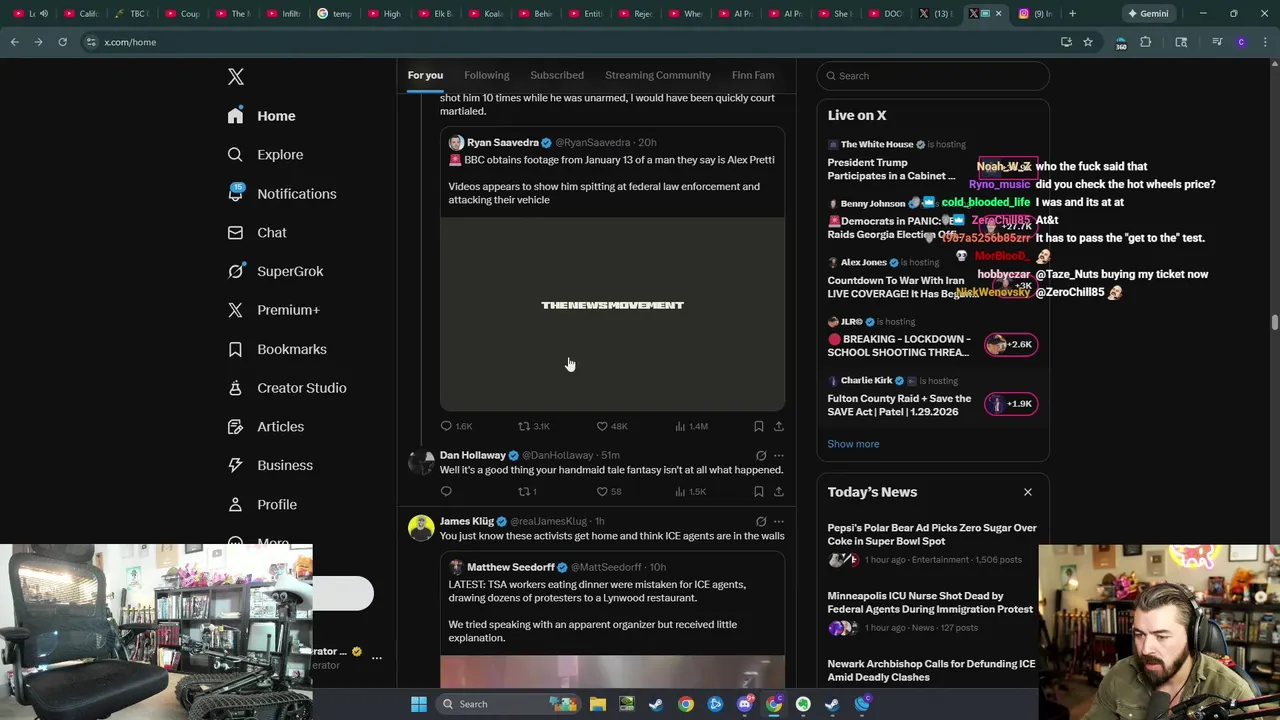This screenshot has height=720, width=1280.
Task: Open Creator Studio in the sidebar
Action: tap(286, 388)
